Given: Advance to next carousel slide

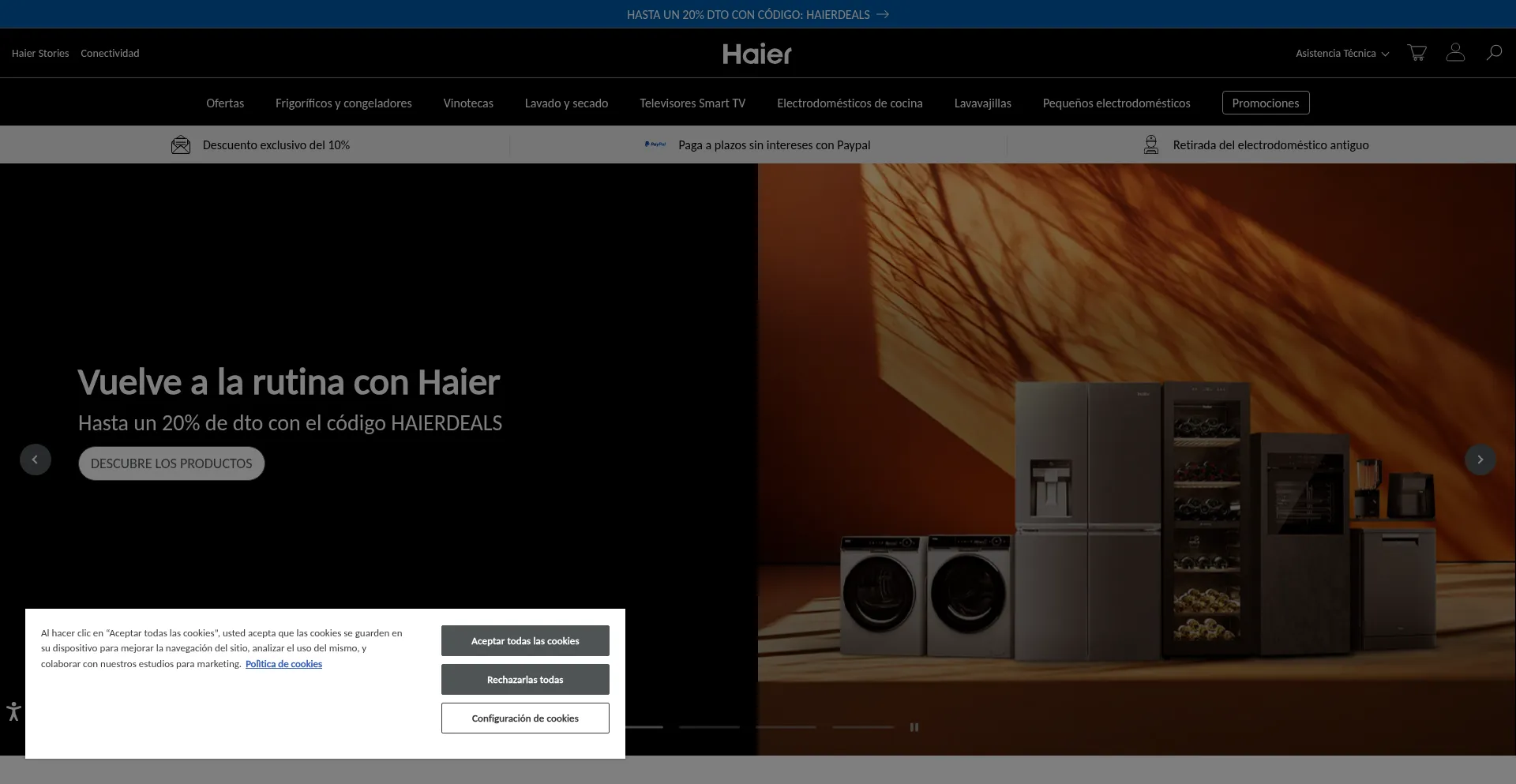Looking at the screenshot, I should pos(1480,460).
